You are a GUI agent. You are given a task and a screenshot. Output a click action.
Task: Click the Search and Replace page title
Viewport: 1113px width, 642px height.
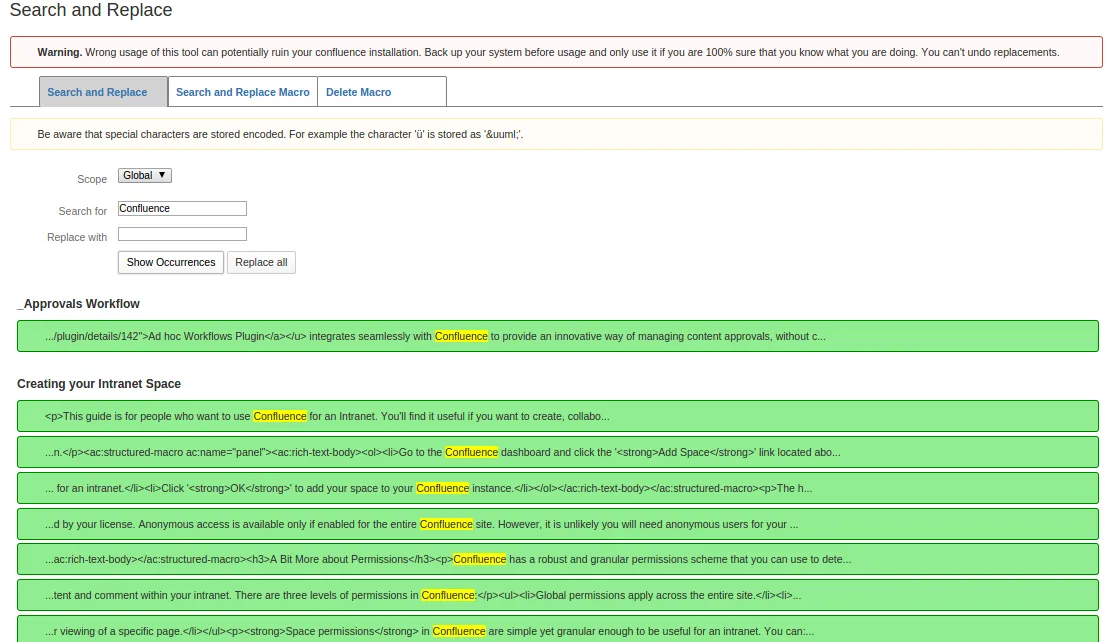(x=91, y=10)
